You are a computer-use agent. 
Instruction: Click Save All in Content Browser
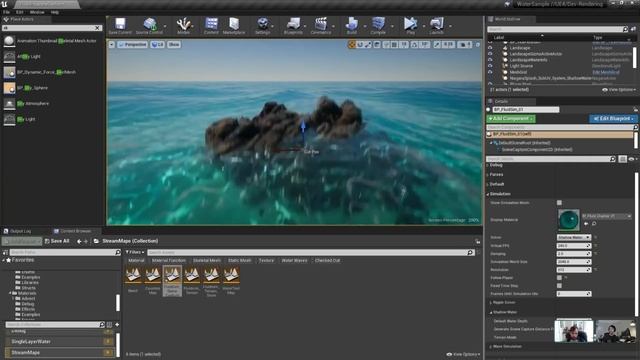[x=57, y=241]
